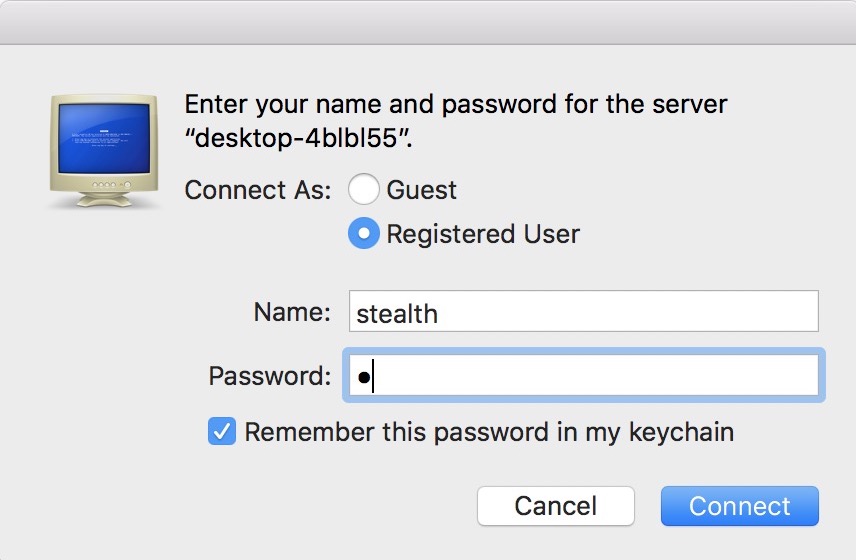Click the bullet character in the Password field
Screen dimensions: 856x560
click(364, 377)
